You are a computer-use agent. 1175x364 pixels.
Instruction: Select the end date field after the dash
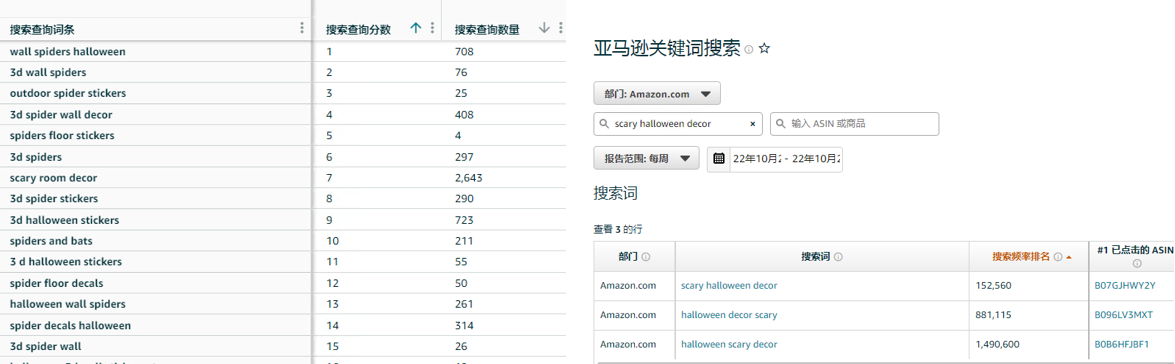816,159
